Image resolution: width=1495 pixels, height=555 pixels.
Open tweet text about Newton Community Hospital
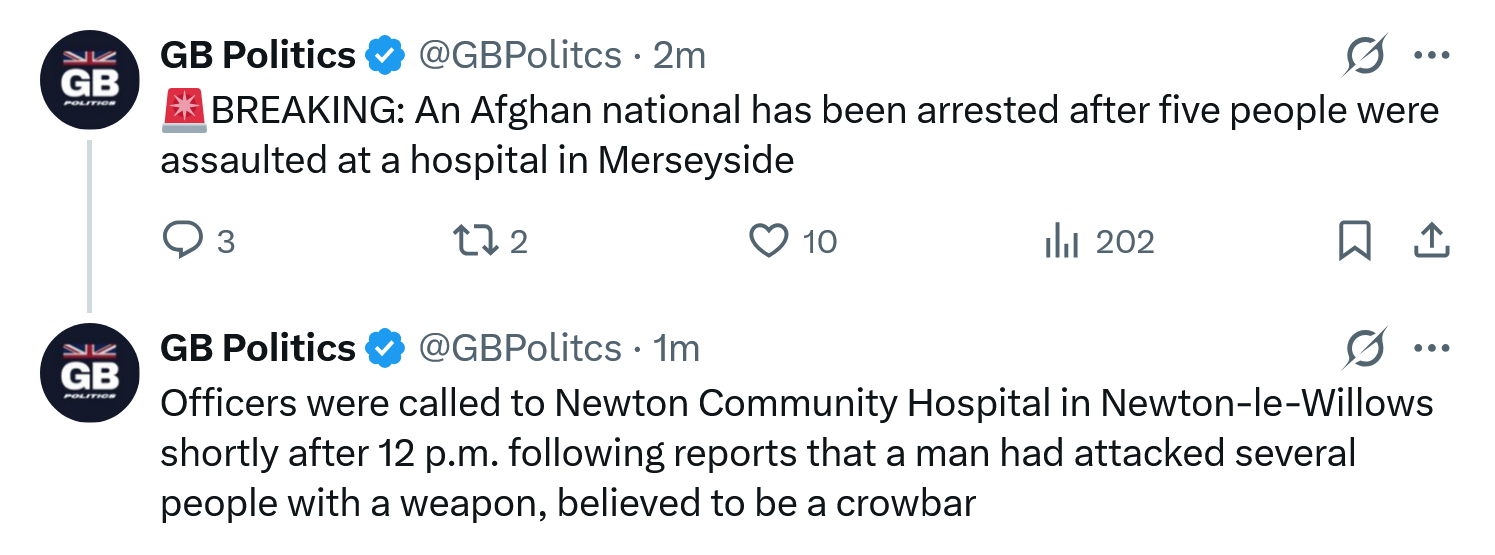tap(760, 452)
